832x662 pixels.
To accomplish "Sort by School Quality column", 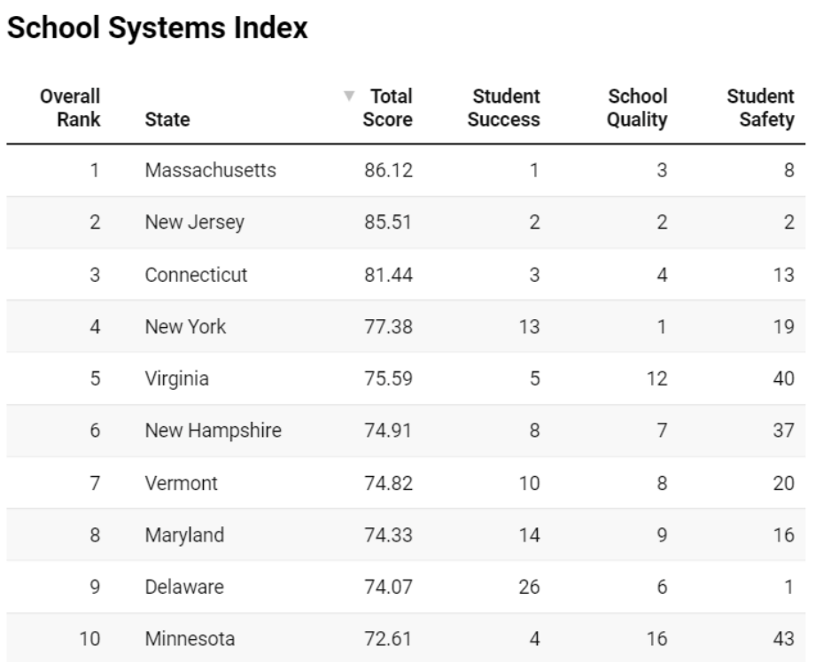I will 637,108.
